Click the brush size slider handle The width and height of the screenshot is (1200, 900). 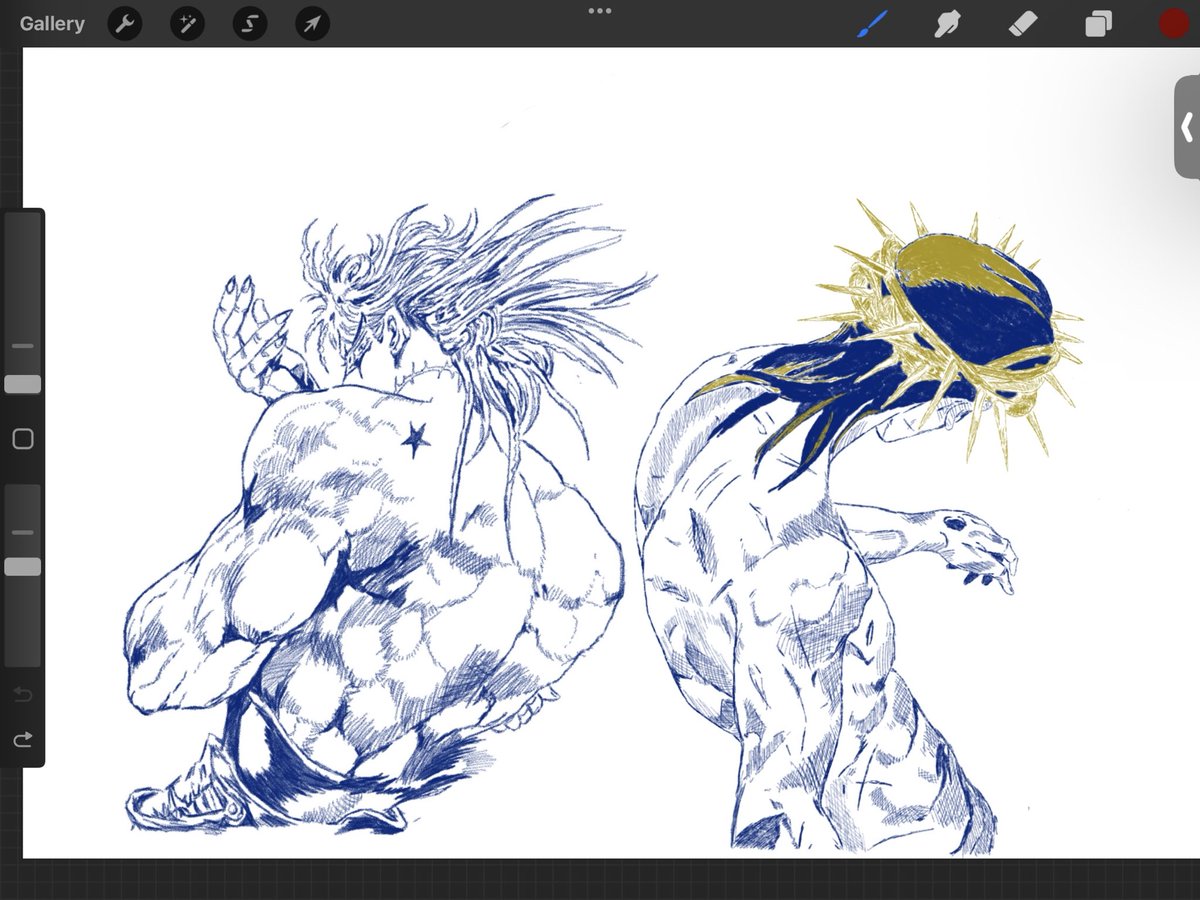(23, 384)
